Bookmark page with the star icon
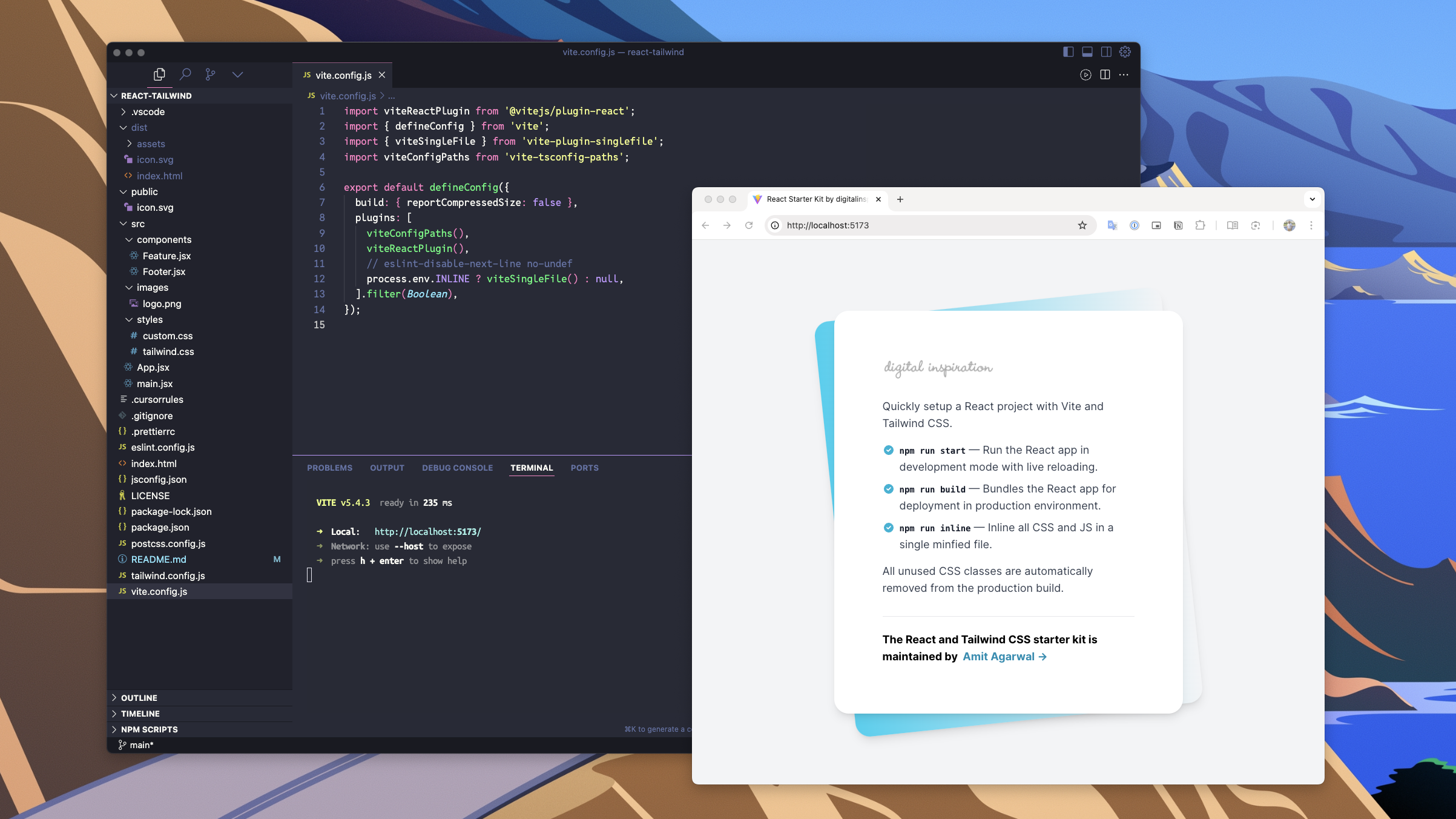1456x819 pixels. point(1082,225)
